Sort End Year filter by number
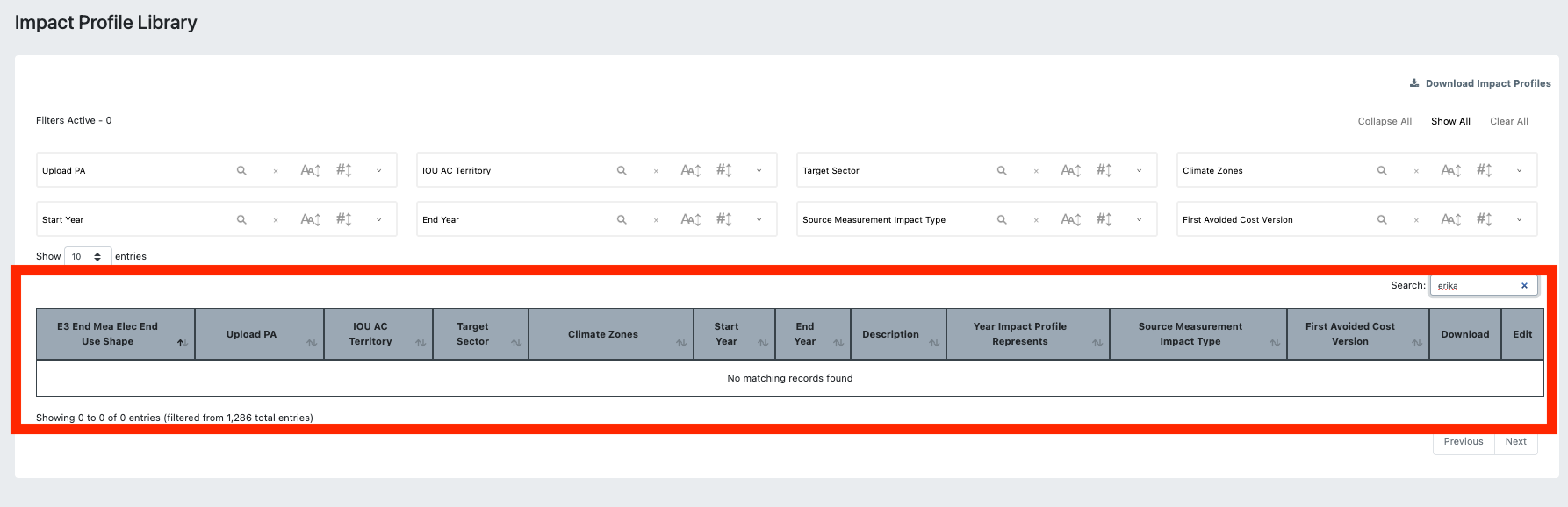 coord(724,219)
